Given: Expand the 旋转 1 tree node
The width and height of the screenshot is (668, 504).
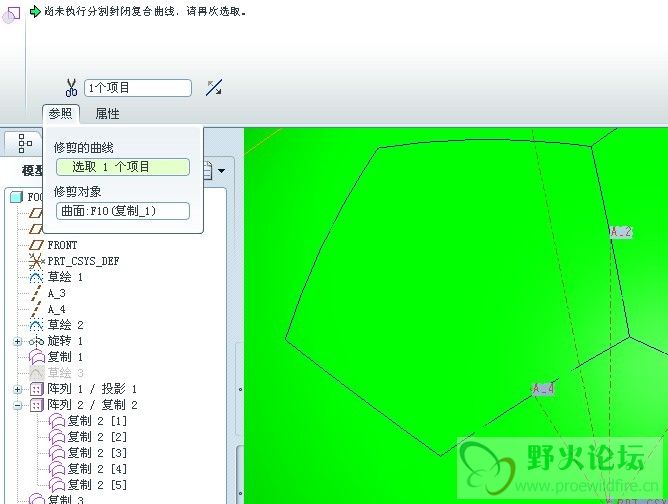Looking at the screenshot, I should coord(17,341).
